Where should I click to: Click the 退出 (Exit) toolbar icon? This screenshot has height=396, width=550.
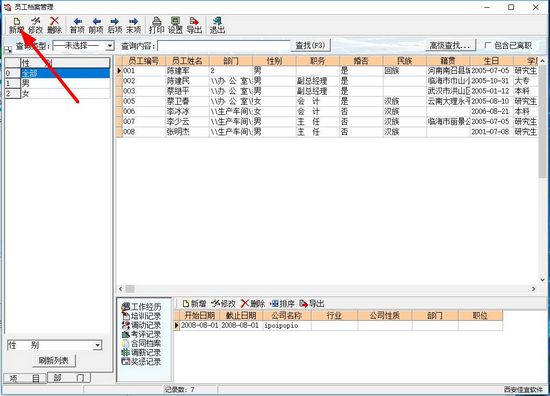[x=217, y=26]
